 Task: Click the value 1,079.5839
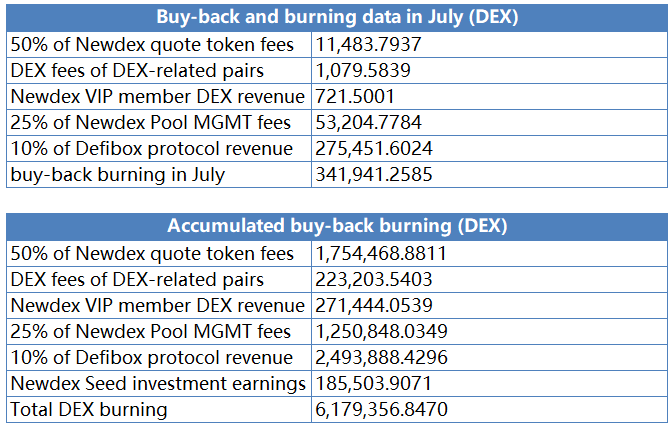tap(363, 71)
